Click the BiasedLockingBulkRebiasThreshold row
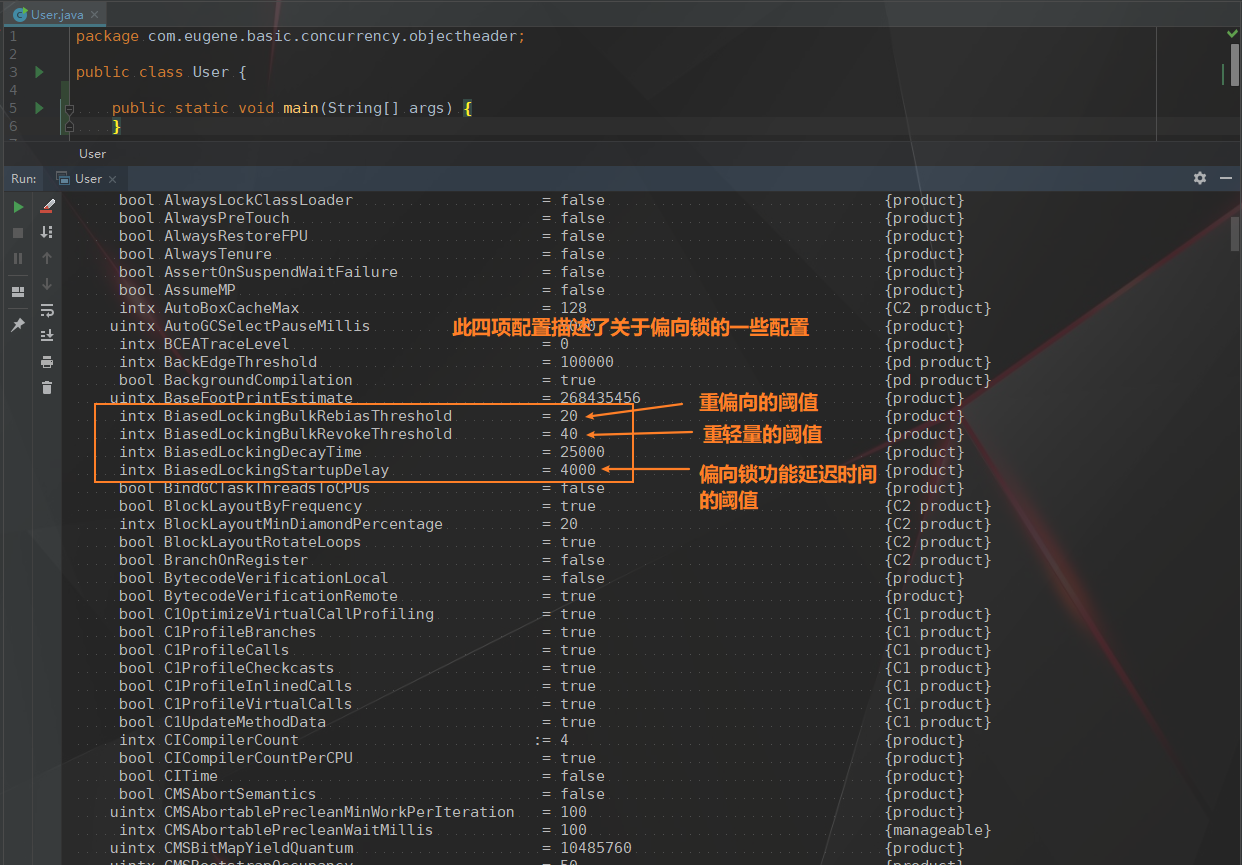 [x=541, y=416]
